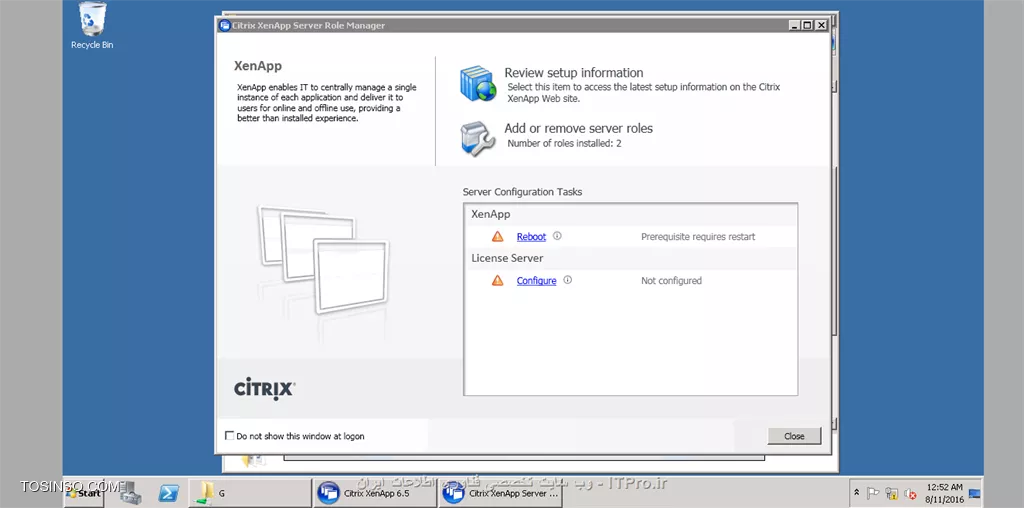Image resolution: width=1024 pixels, height=508 pixels.
Task: Open the Windows Start button
Action: 84,493
